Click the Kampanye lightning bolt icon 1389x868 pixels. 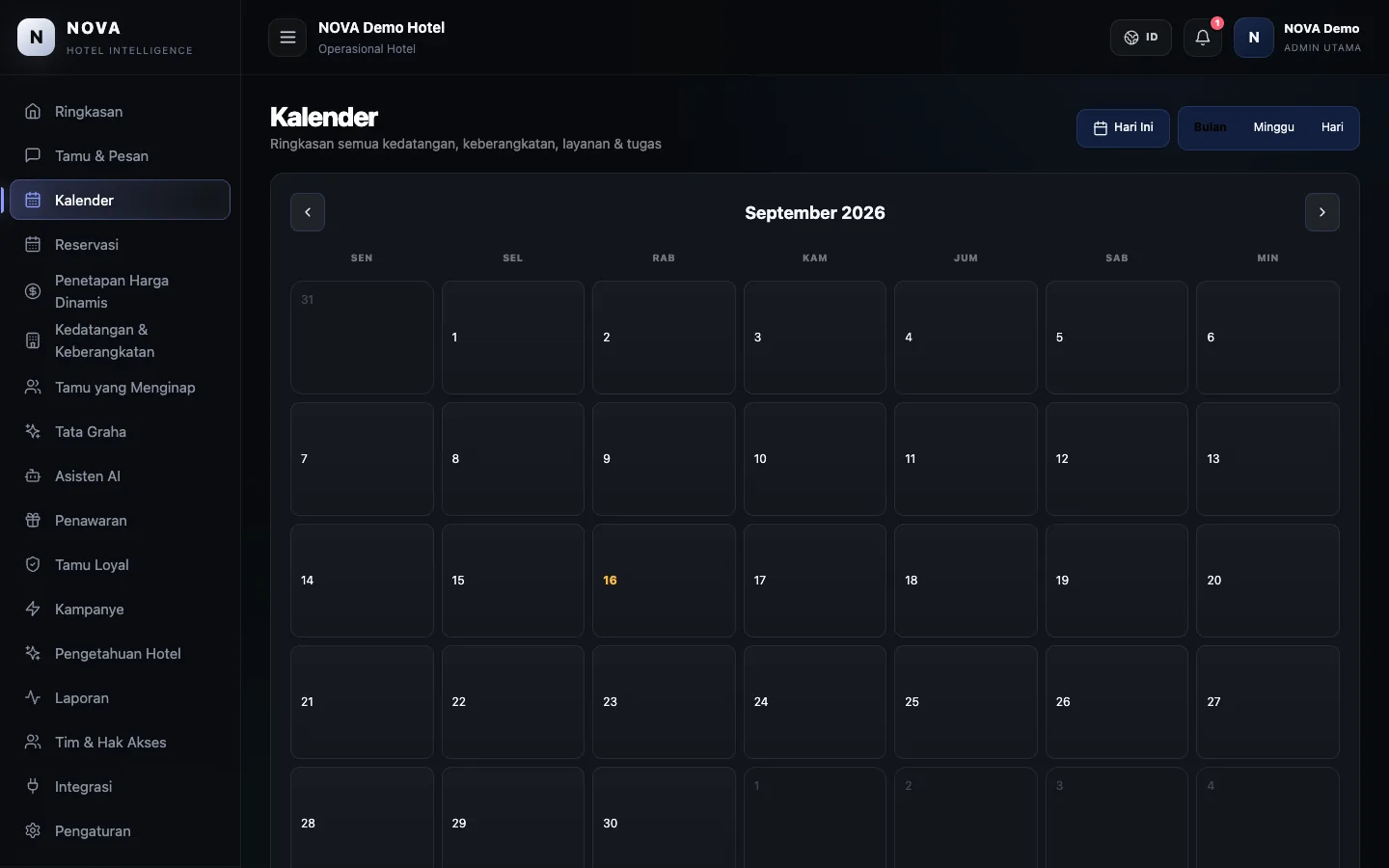point(33,610)
